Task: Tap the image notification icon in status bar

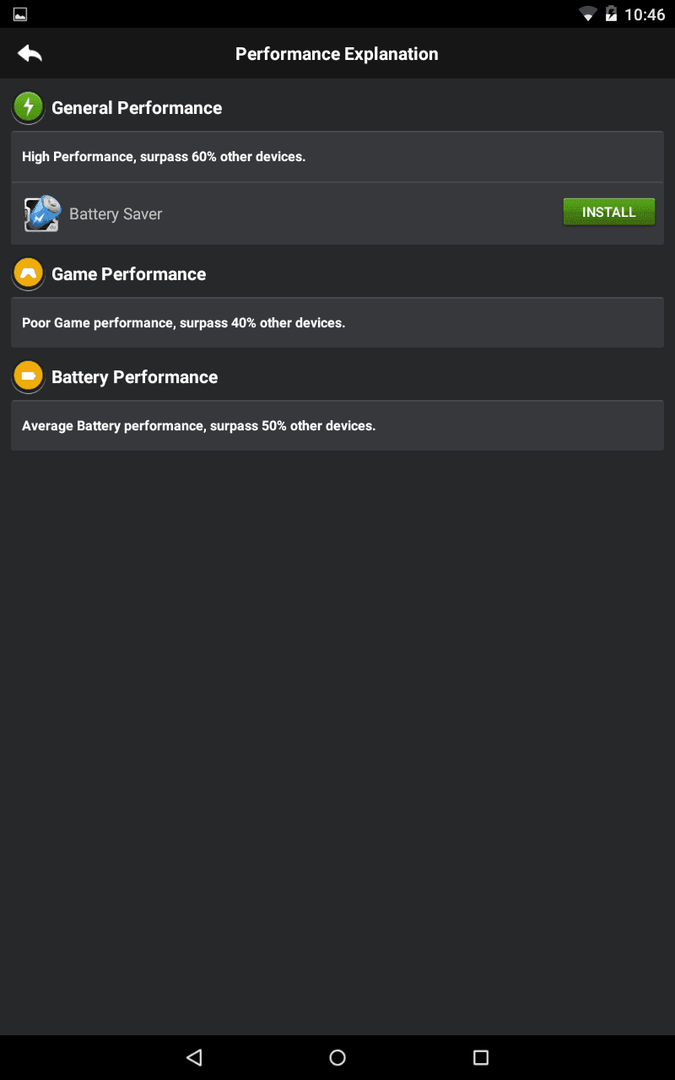Action: point(20,14)
